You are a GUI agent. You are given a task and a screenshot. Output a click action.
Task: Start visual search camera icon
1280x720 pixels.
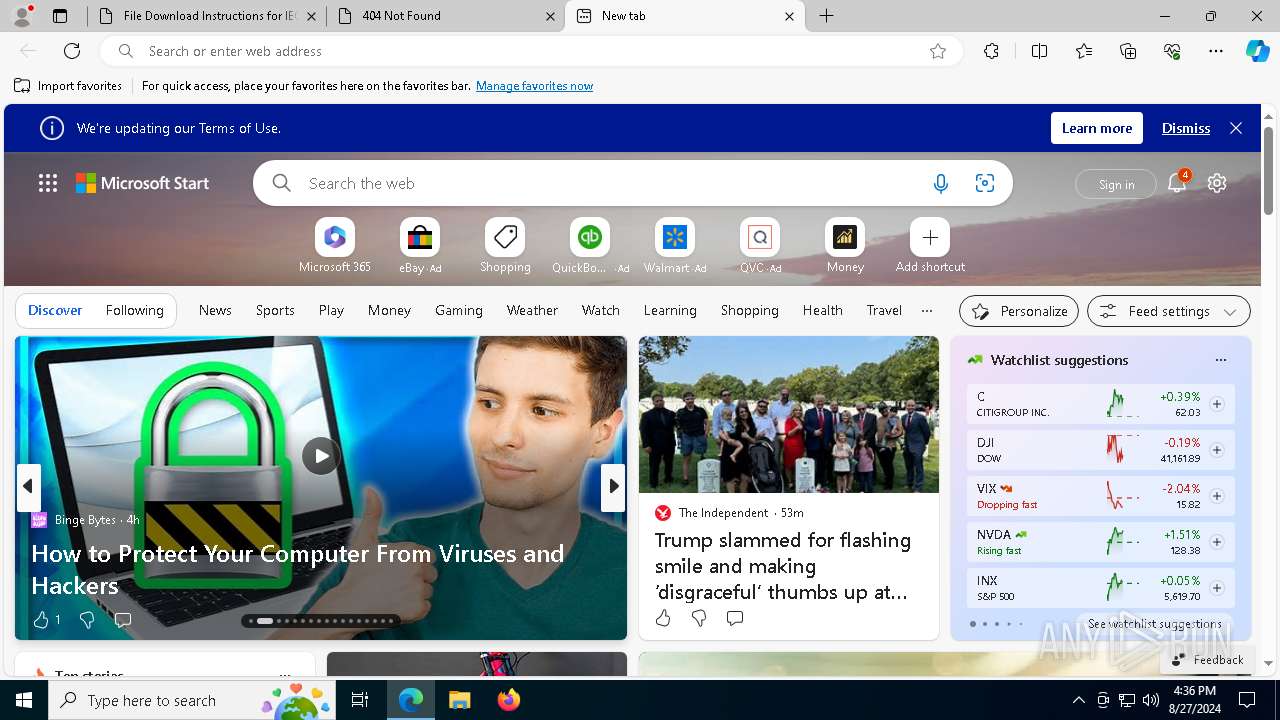tap(985, 183)
